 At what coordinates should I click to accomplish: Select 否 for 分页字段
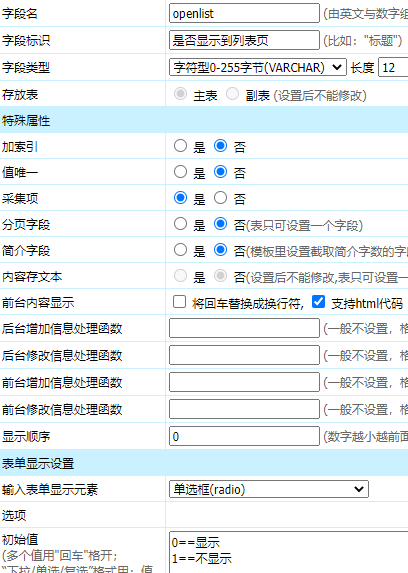coord(220,224)
